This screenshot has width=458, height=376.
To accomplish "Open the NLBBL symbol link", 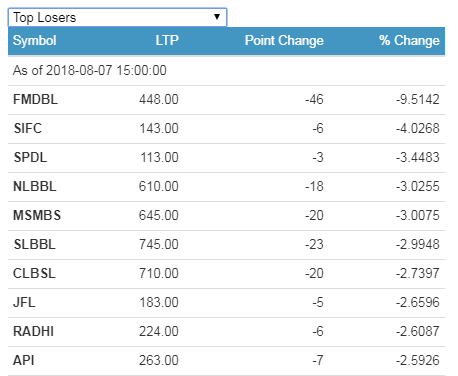I will (x=35, y=186).
